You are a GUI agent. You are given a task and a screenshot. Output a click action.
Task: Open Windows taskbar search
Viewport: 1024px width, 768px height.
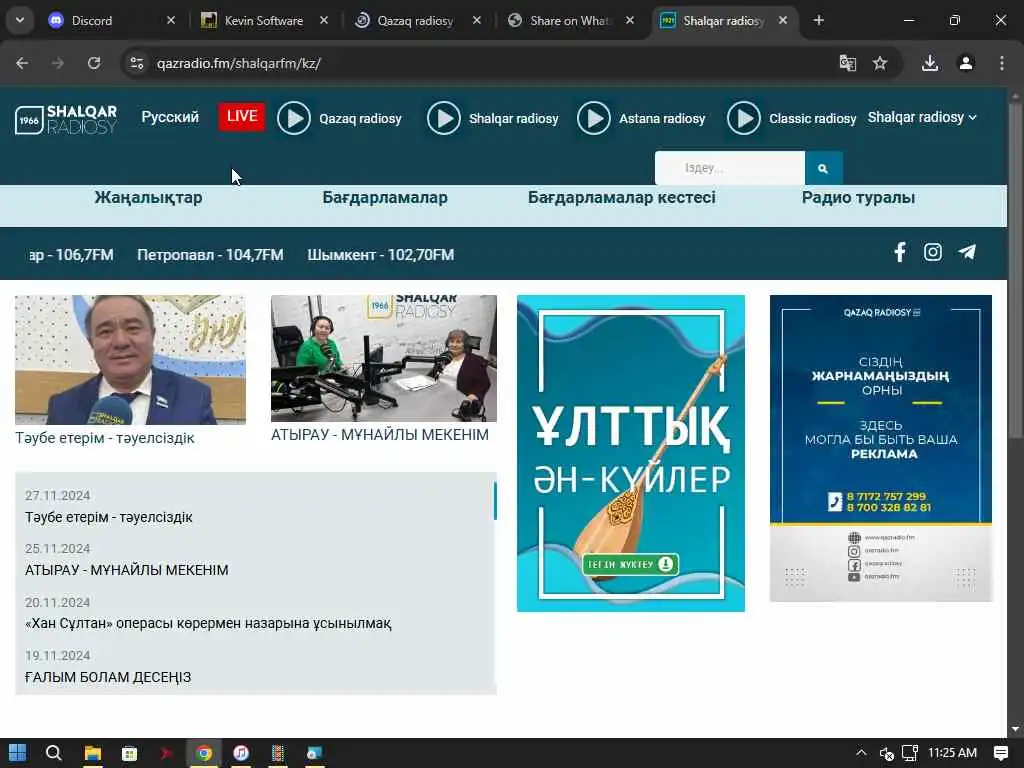54,753
